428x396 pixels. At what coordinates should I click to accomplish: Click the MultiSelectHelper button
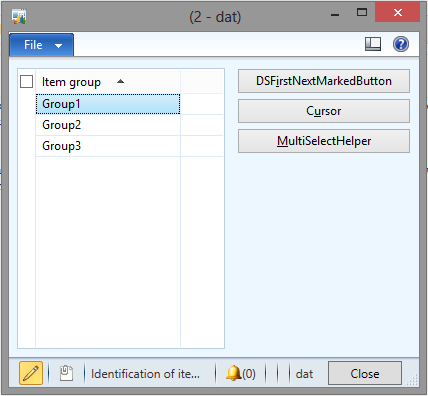(x=324, y=141)
